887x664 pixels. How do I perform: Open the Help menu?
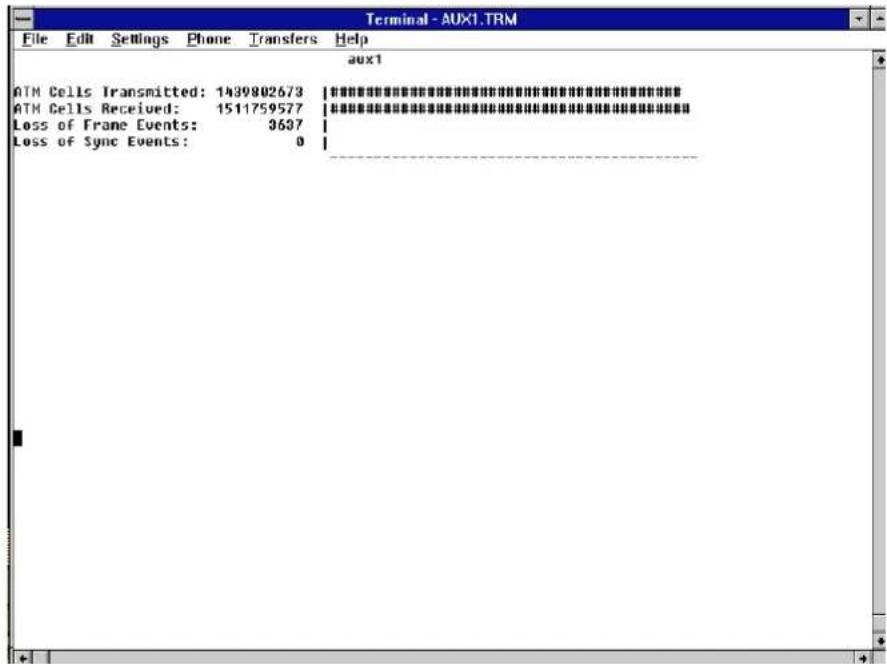(x=351, y=39)
